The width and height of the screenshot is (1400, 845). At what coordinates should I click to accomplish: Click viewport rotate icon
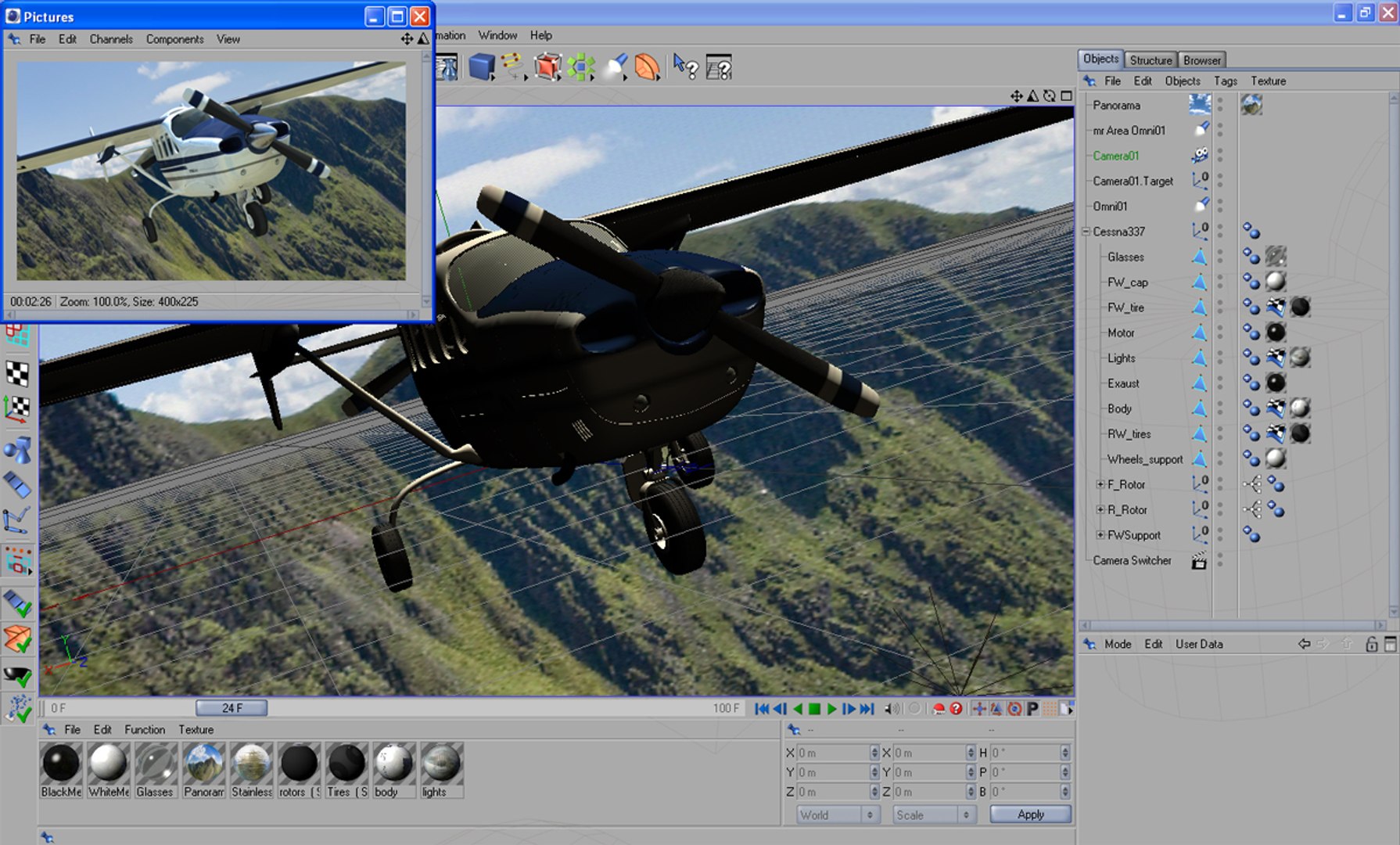click(x=1050, y=95)
